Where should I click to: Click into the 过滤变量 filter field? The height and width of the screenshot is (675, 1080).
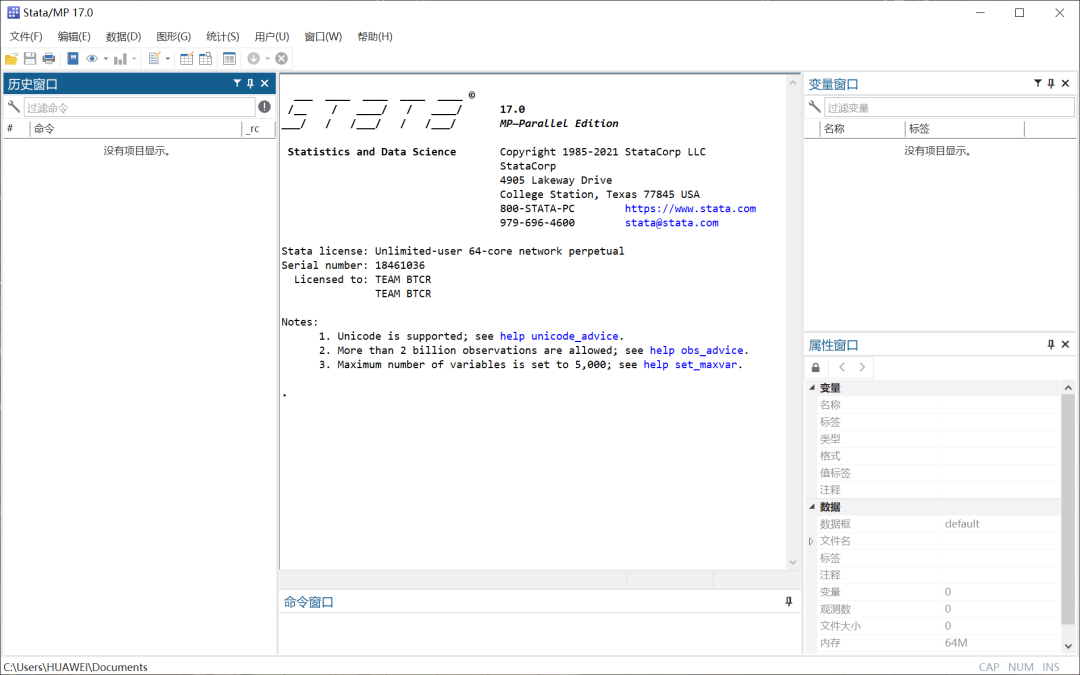[949, 107]
